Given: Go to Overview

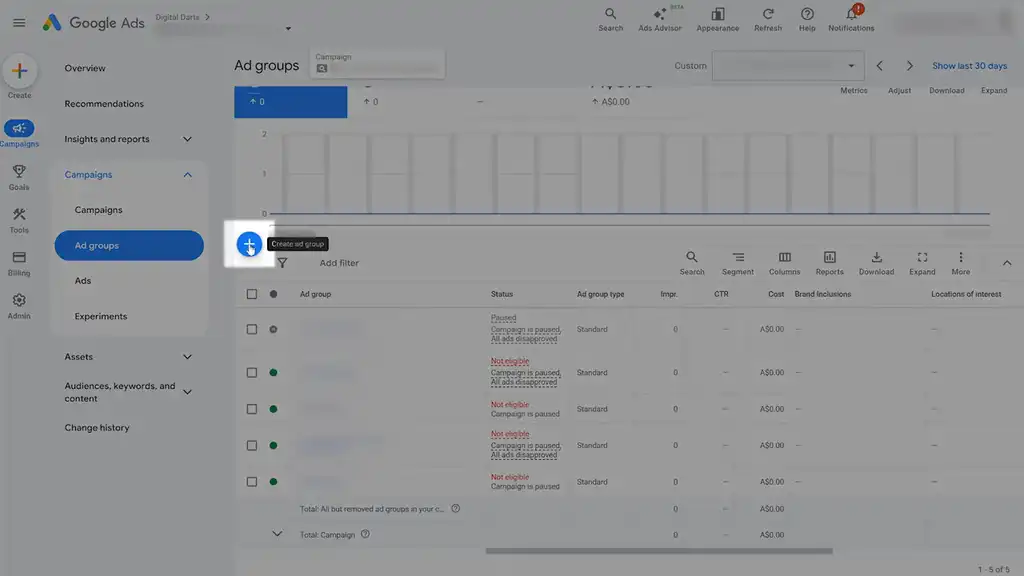Looking at the screenshot, I should pyautogui.click(x=85, y=68).
